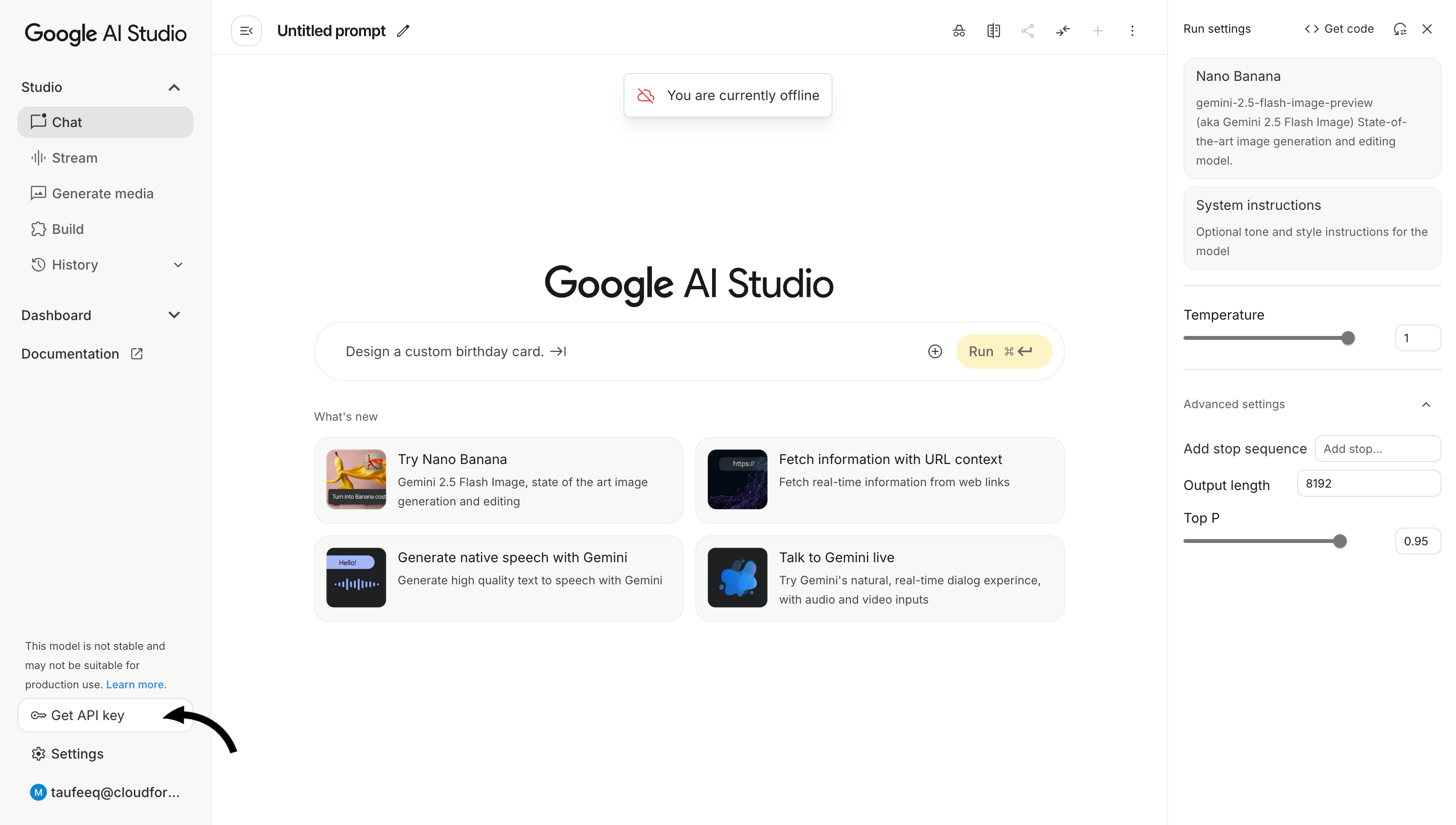Create a new prompt with the plus icon
1456x825 pixels.
pos(1098,31)
